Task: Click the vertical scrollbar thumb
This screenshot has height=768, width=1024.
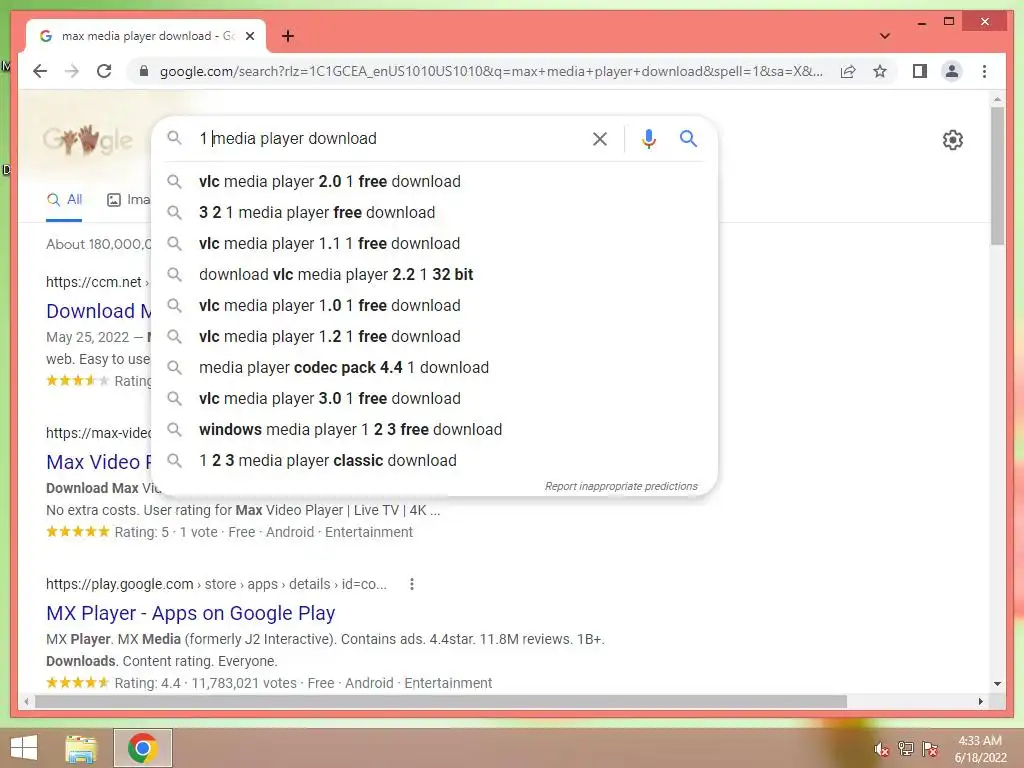Action: (997, 176)
